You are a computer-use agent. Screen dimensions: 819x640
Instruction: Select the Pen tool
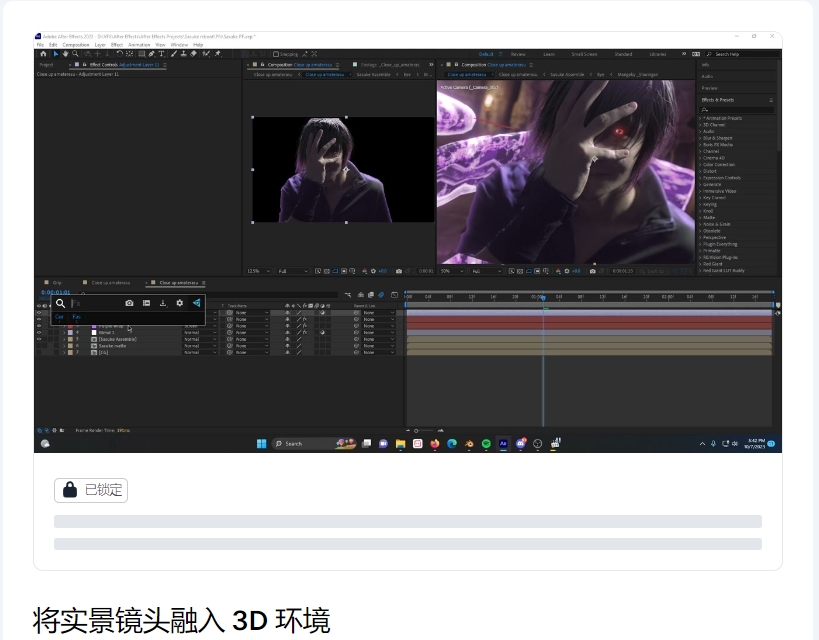151,54
